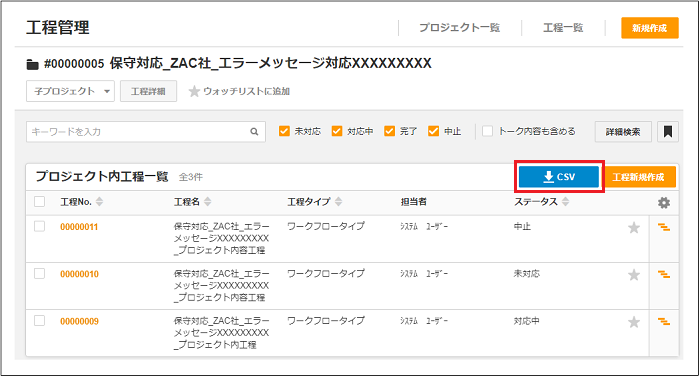Click status 対応中 in row 00000009
This screenshot has height=377, width=700.
[x=526, y=321]
